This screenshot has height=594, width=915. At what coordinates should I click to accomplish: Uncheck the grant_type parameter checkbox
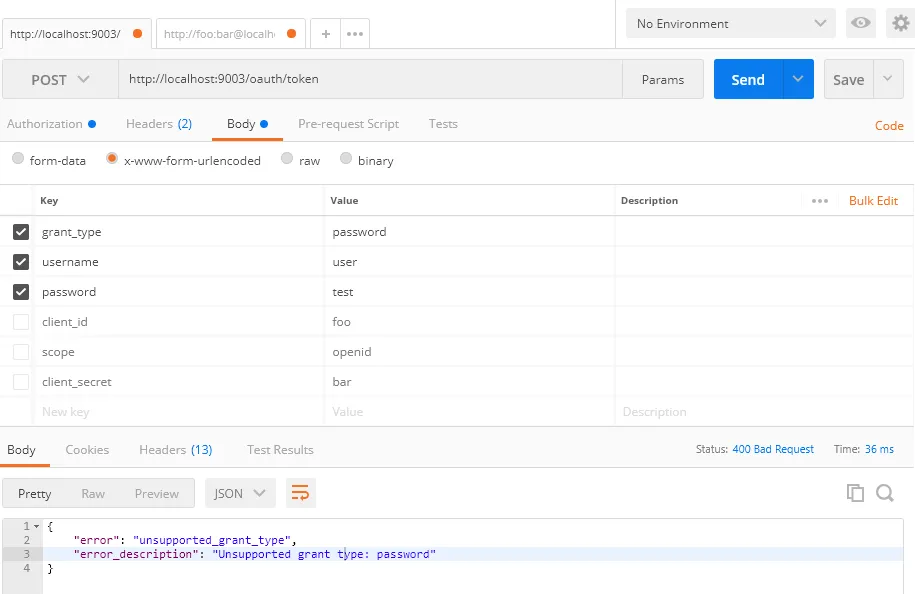click(x=21, y=232)
